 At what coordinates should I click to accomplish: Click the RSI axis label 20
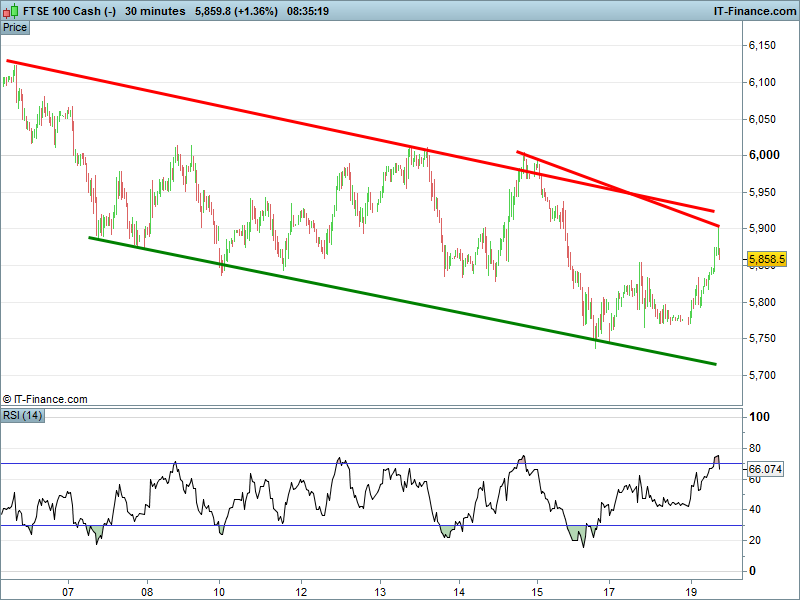(x=756, y=540)
